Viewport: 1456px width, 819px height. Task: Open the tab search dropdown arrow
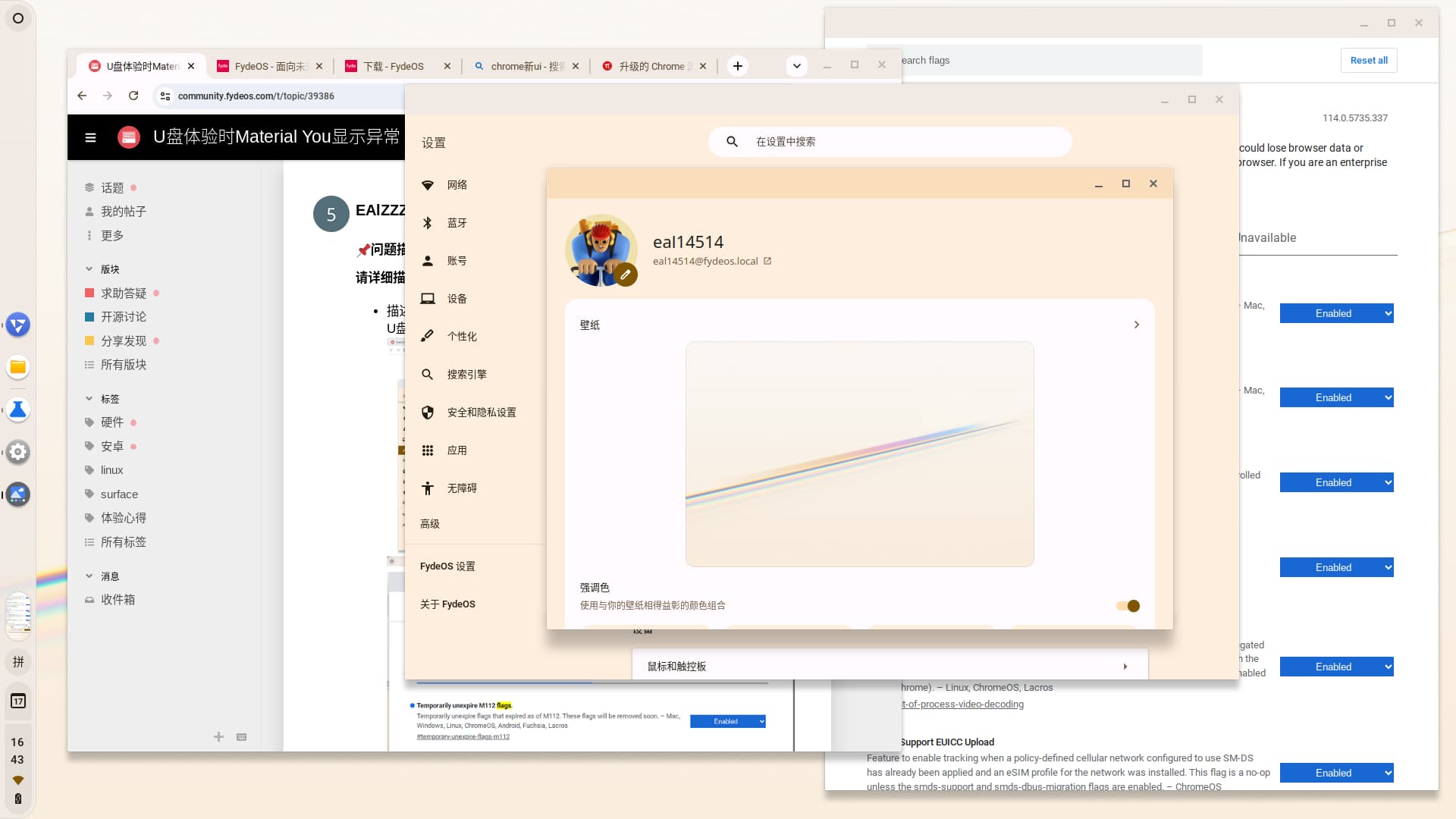797,66
